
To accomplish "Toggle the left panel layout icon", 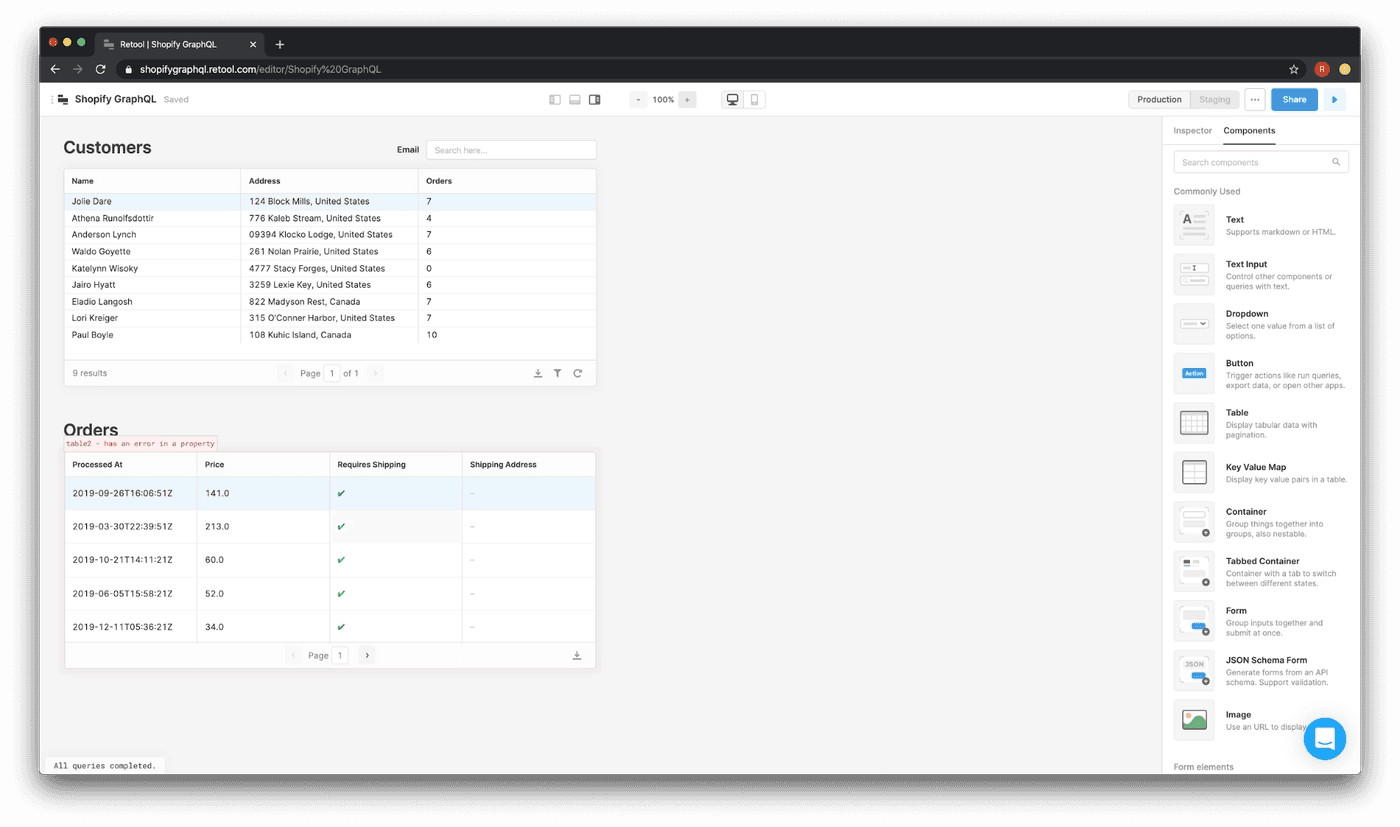I will pyautogui.click(x=555, y=100).
